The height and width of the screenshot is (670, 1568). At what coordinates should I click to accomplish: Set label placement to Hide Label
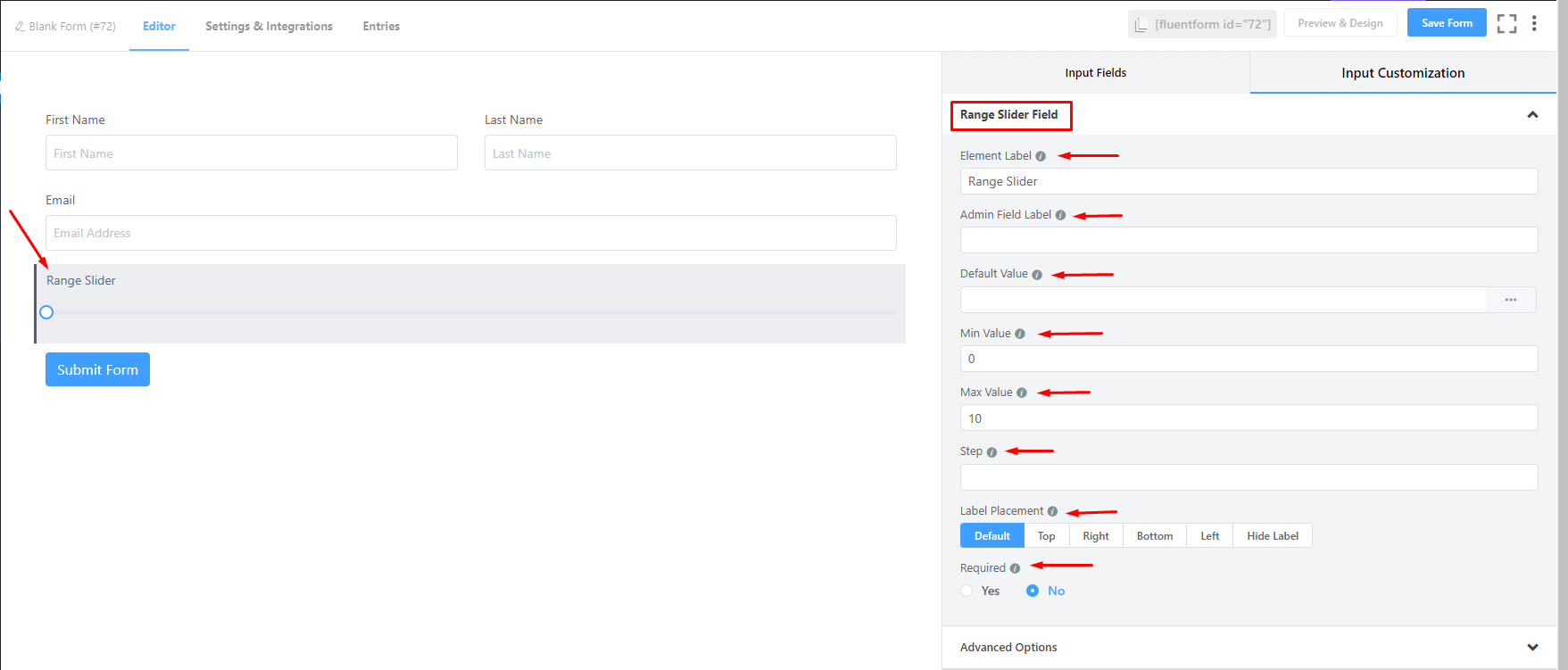pos(1272,536)
